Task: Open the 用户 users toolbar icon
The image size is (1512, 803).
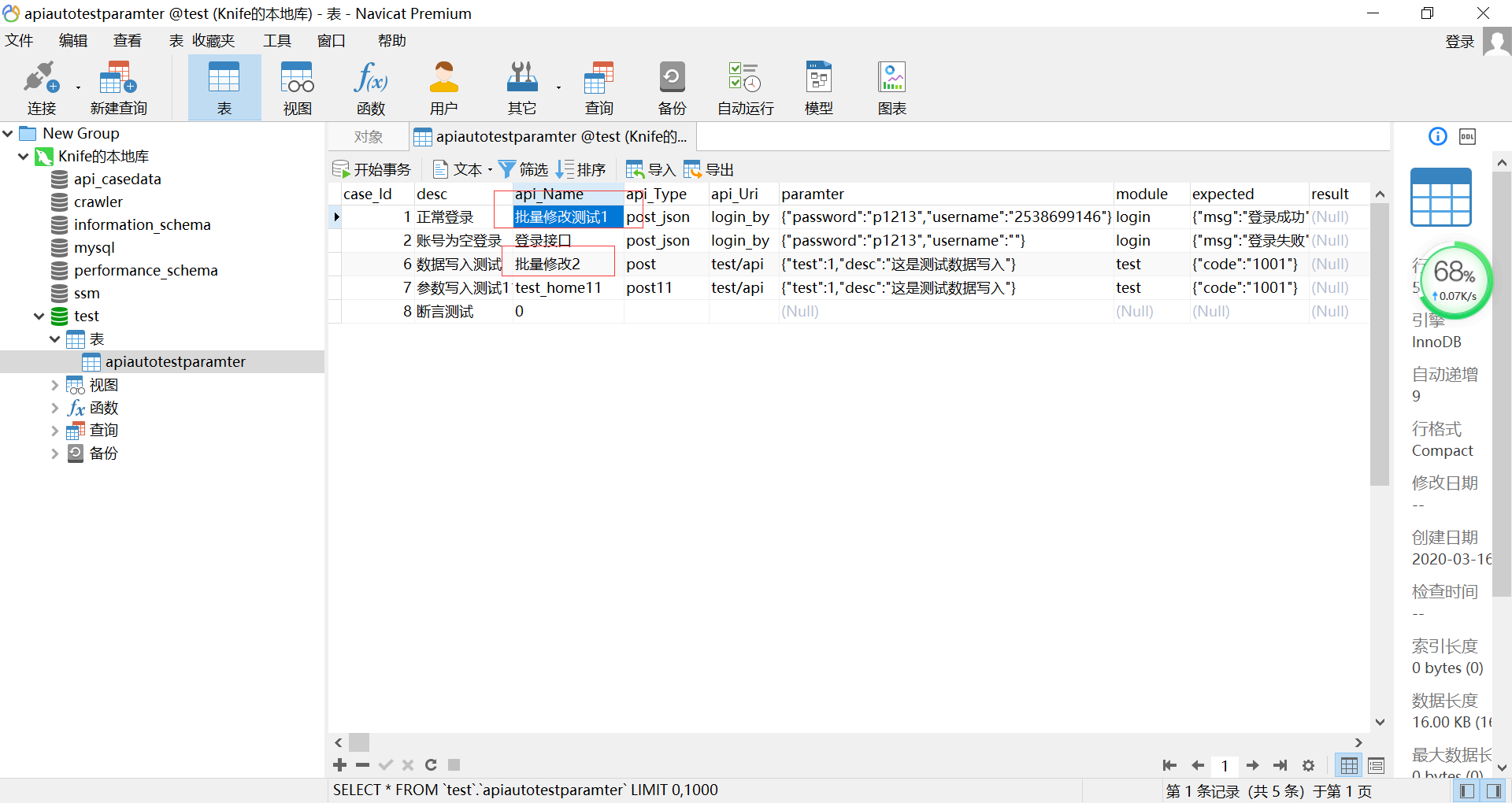Action: pos(443,87)
